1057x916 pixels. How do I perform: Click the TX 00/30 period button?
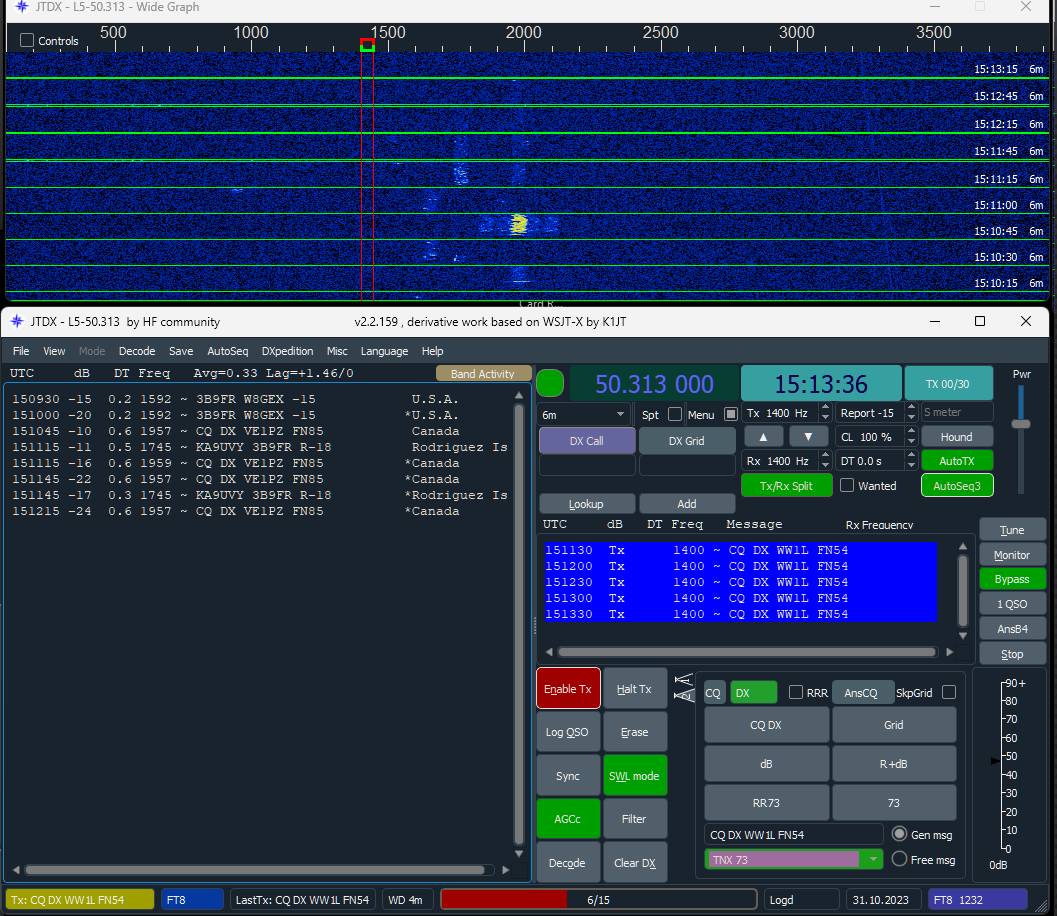[948, 384]
